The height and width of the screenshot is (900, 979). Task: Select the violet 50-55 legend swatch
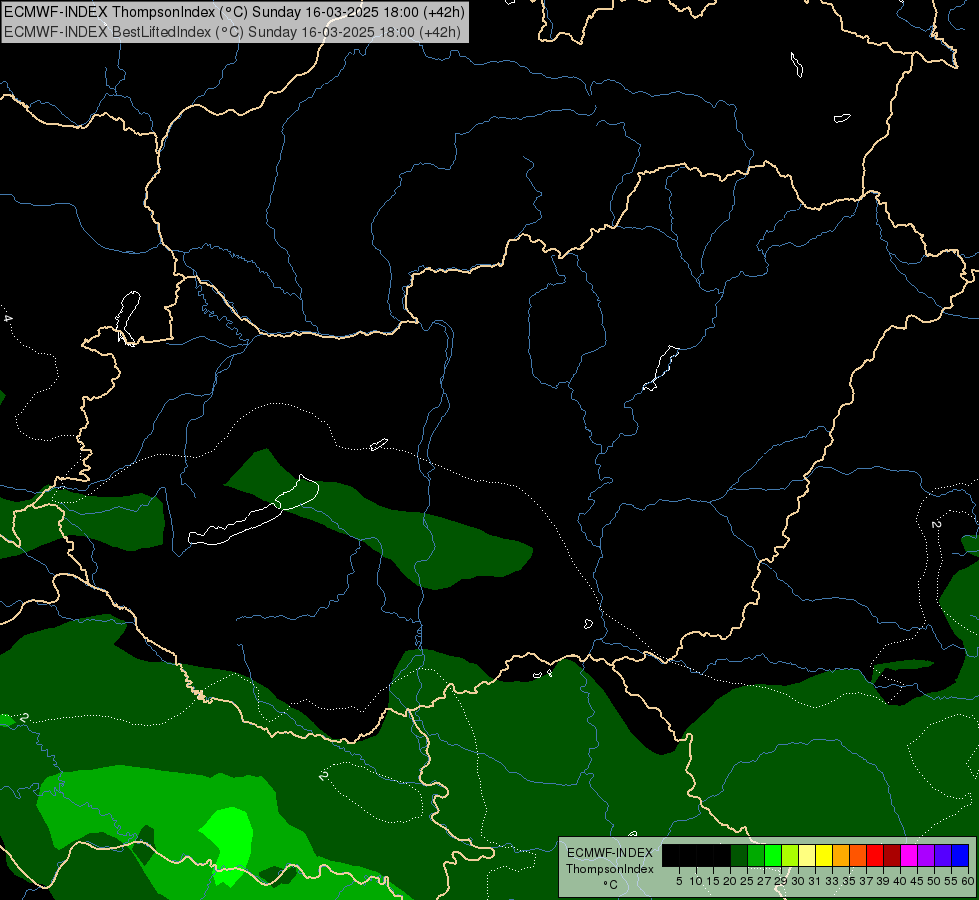click(943, 855)
